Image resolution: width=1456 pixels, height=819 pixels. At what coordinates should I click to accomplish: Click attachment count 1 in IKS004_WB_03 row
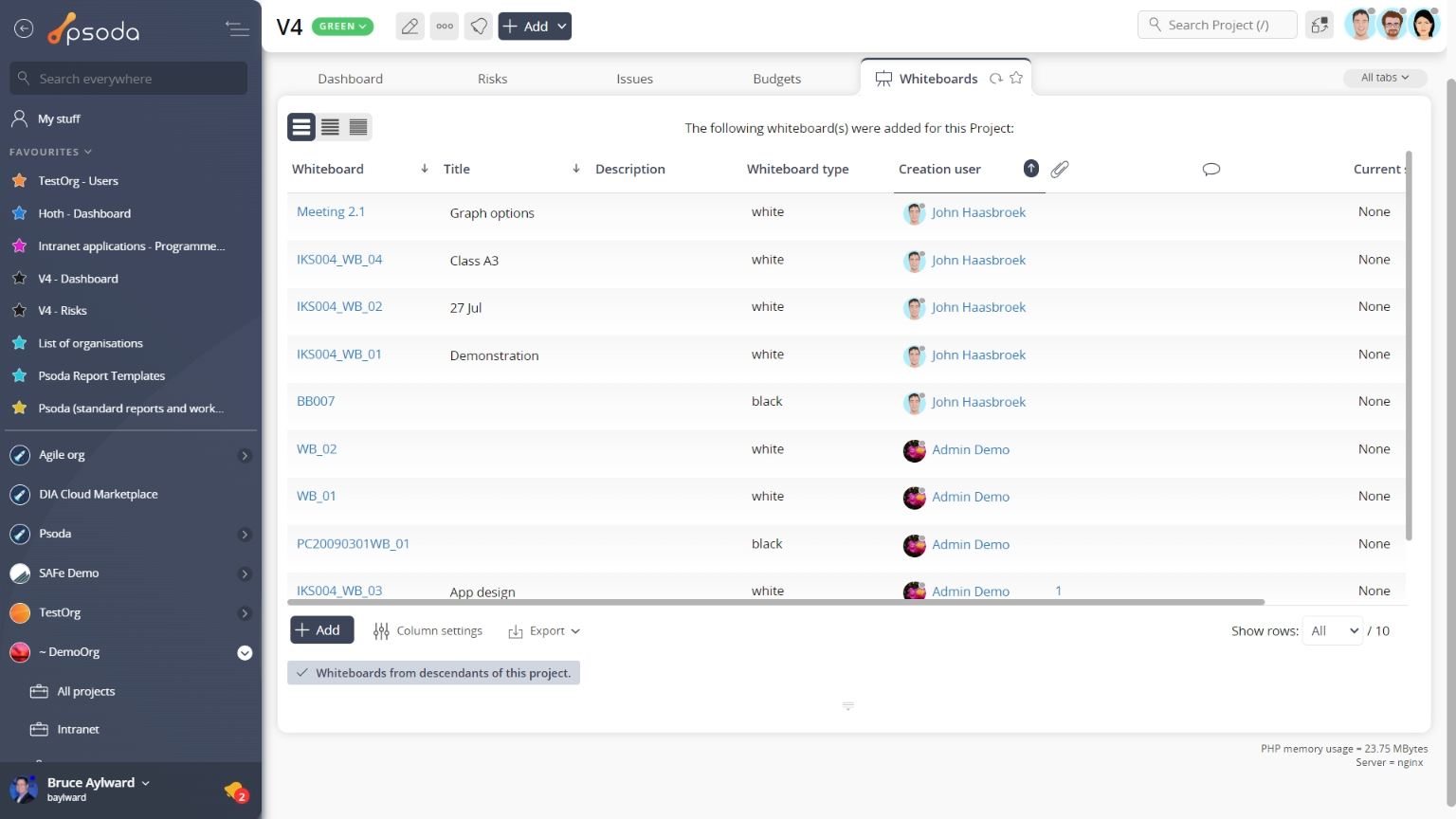(x=1059, y=591)
